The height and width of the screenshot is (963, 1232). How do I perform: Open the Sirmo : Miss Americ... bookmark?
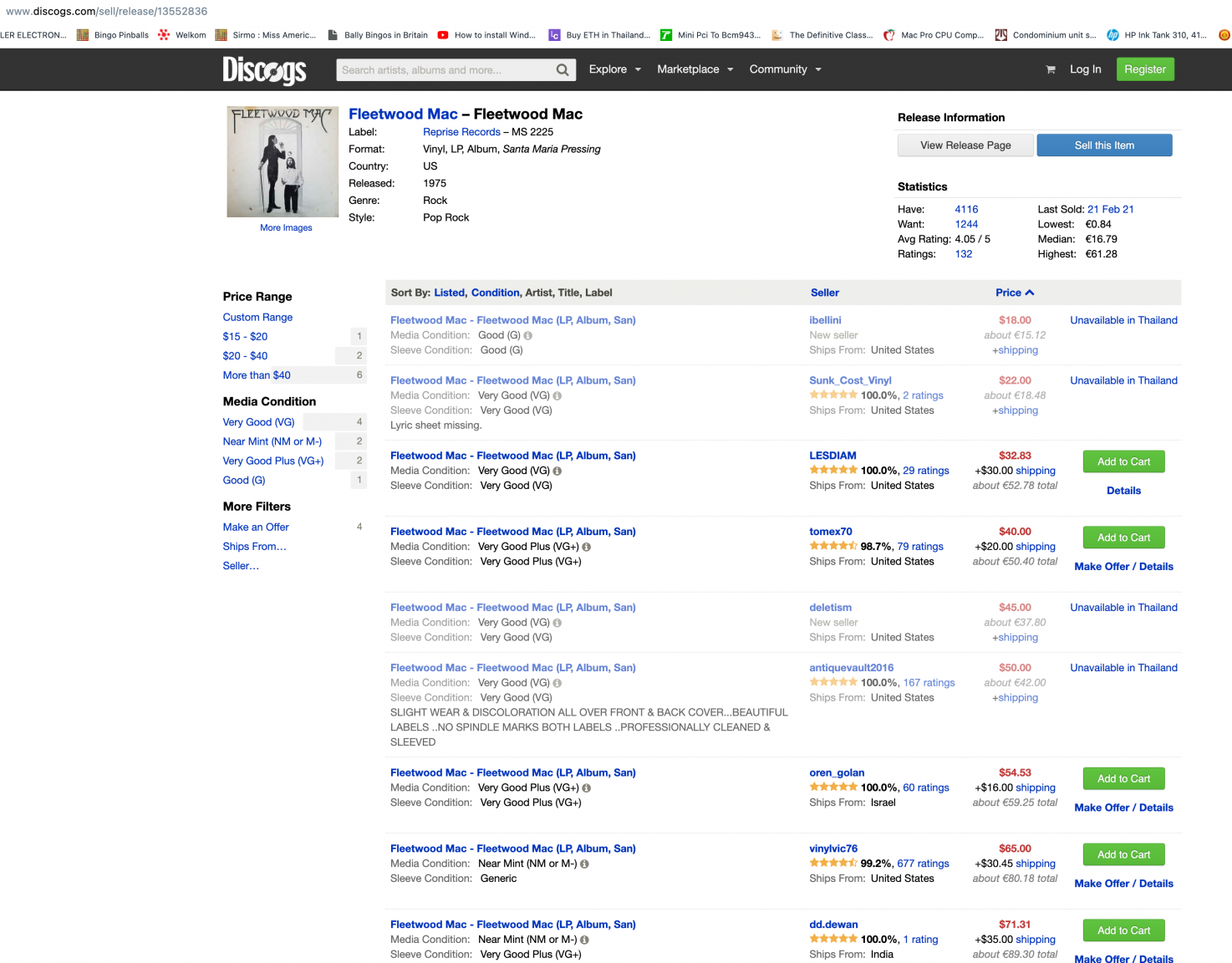tap(266, 35)
